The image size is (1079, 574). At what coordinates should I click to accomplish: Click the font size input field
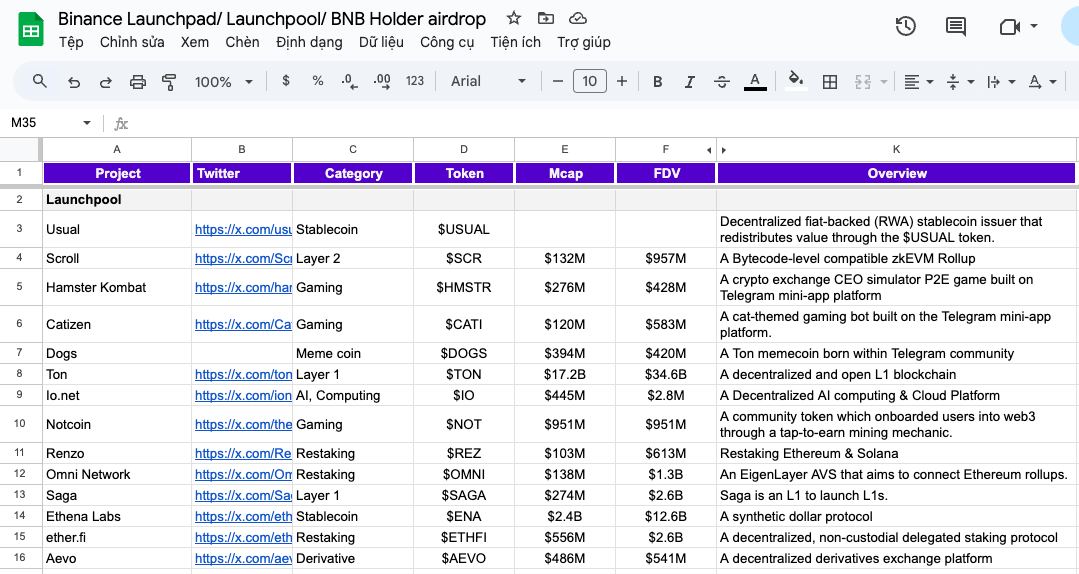point(590,81)
